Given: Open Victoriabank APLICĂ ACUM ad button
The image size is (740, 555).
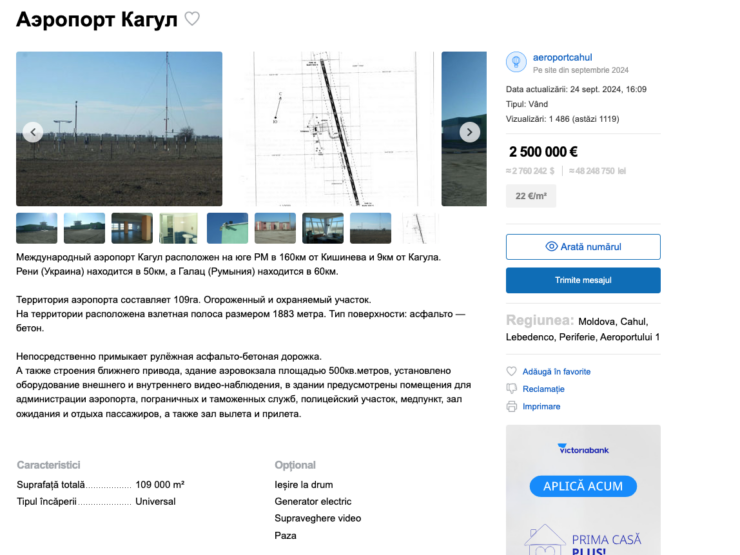Looking at the screenshot, I should click(583, 486).
